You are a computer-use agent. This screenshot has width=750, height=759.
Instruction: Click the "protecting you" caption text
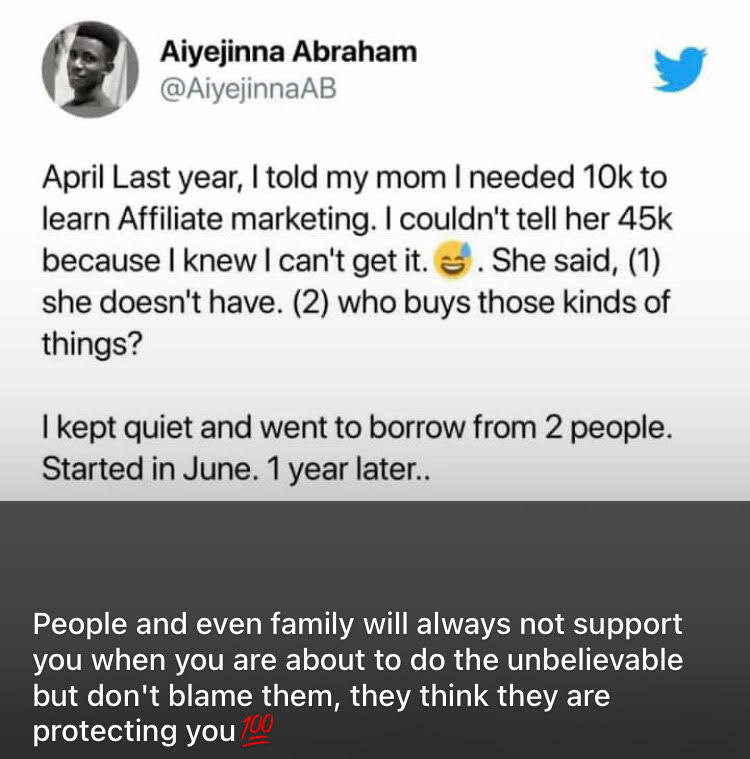point(133,732)
